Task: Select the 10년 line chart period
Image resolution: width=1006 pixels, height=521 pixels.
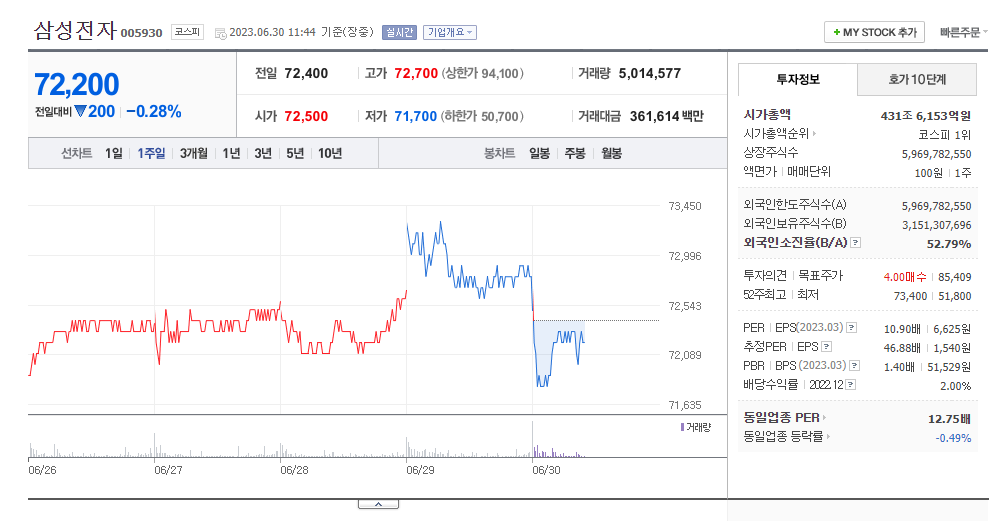Action: tap(330, 153)
